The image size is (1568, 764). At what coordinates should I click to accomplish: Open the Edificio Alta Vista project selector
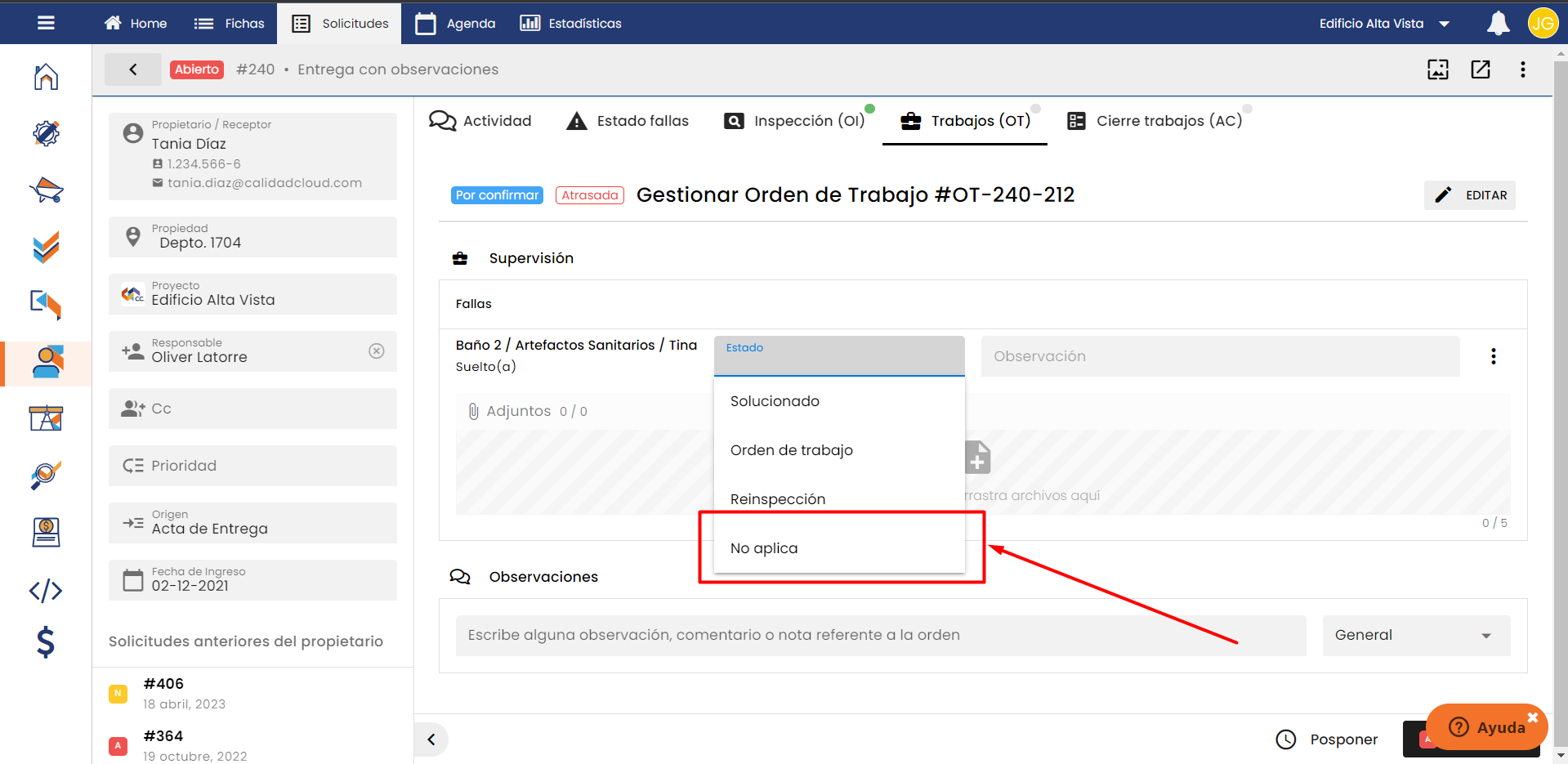(x=1383, y=24)
